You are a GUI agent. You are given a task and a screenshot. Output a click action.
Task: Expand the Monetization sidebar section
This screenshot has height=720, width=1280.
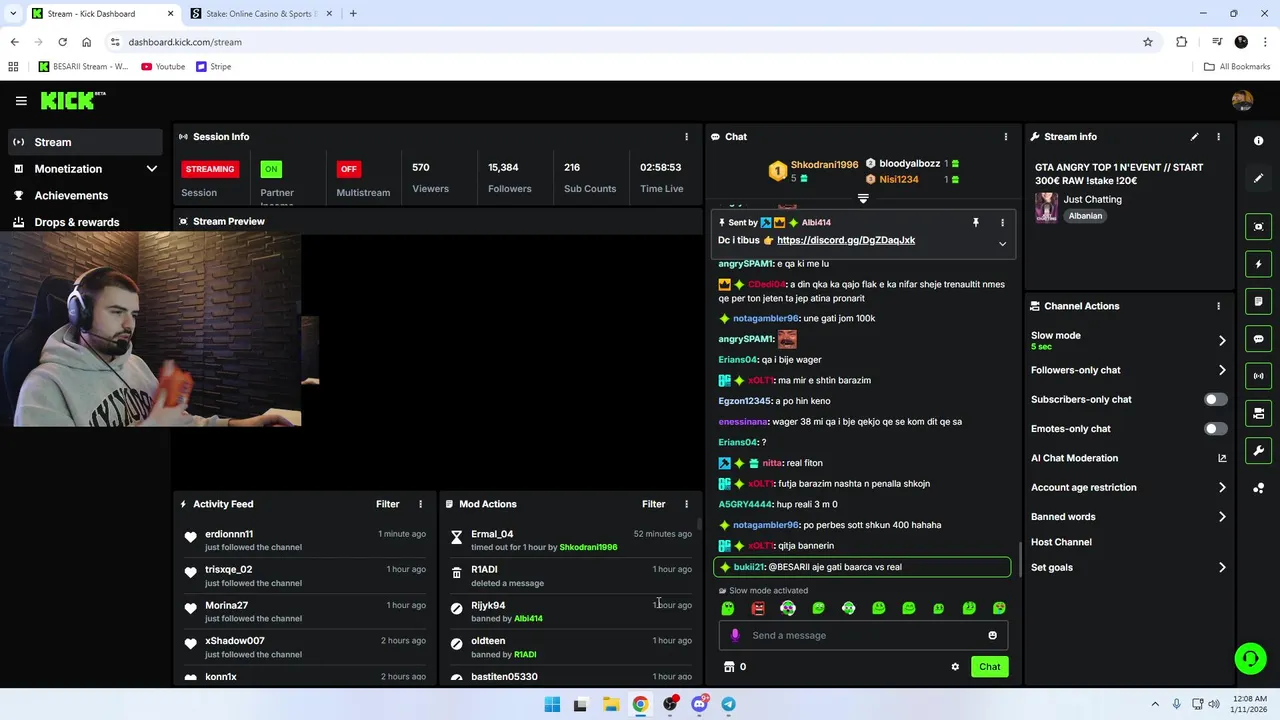[x=152, y=169]
